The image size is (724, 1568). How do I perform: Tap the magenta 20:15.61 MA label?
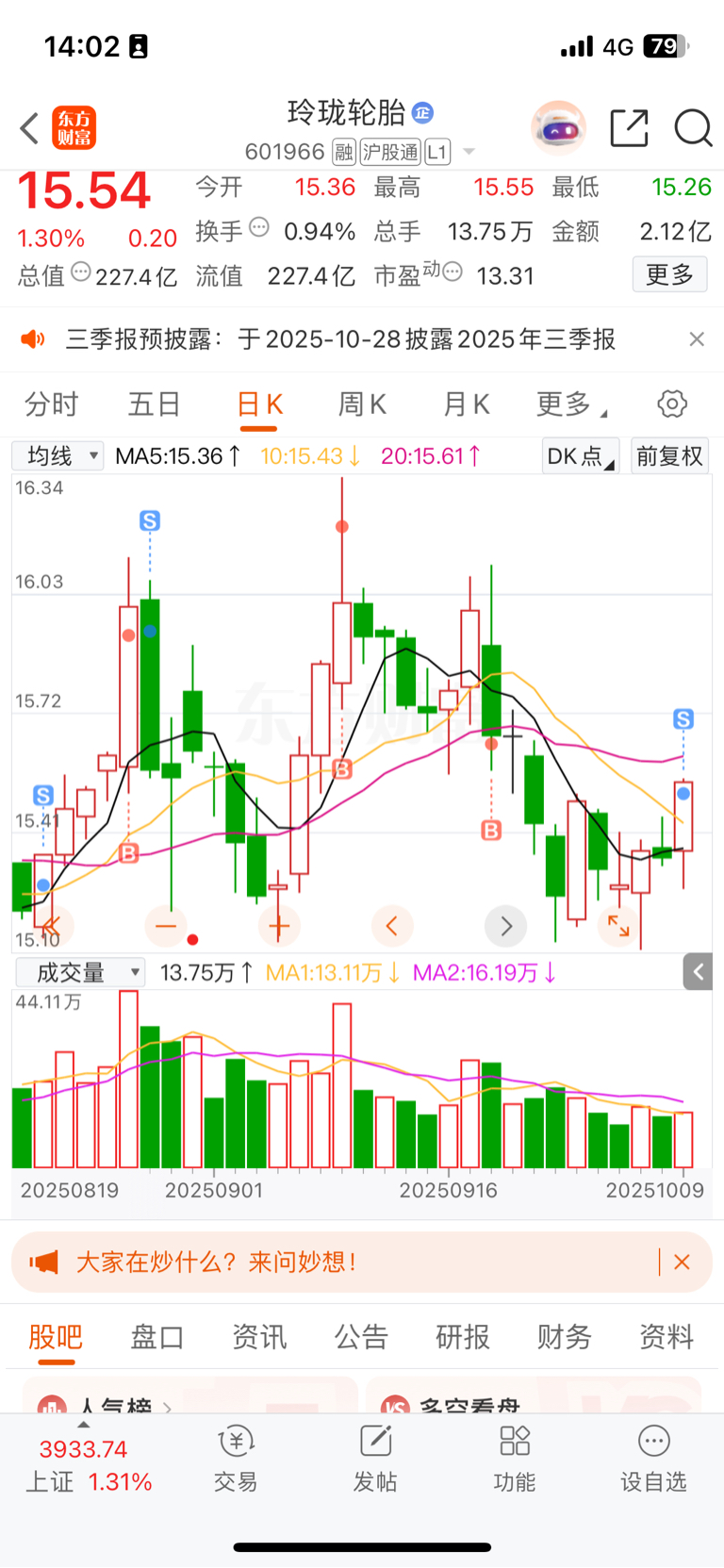[x=431, y=456]
